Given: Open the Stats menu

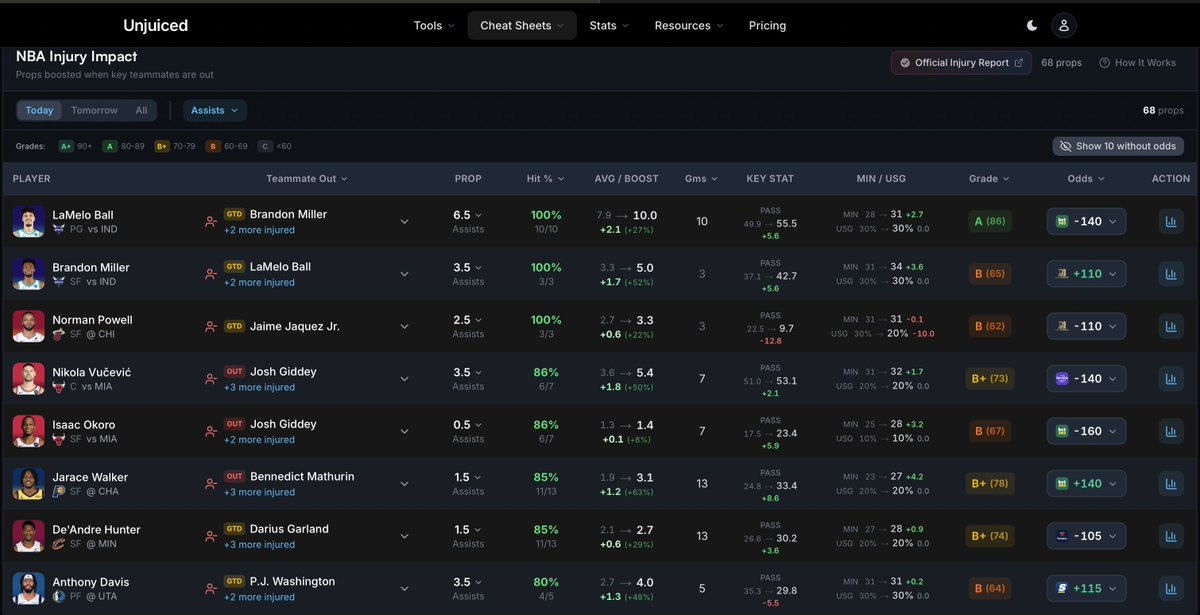Looking at the screenshot, I should coord(609,26).
